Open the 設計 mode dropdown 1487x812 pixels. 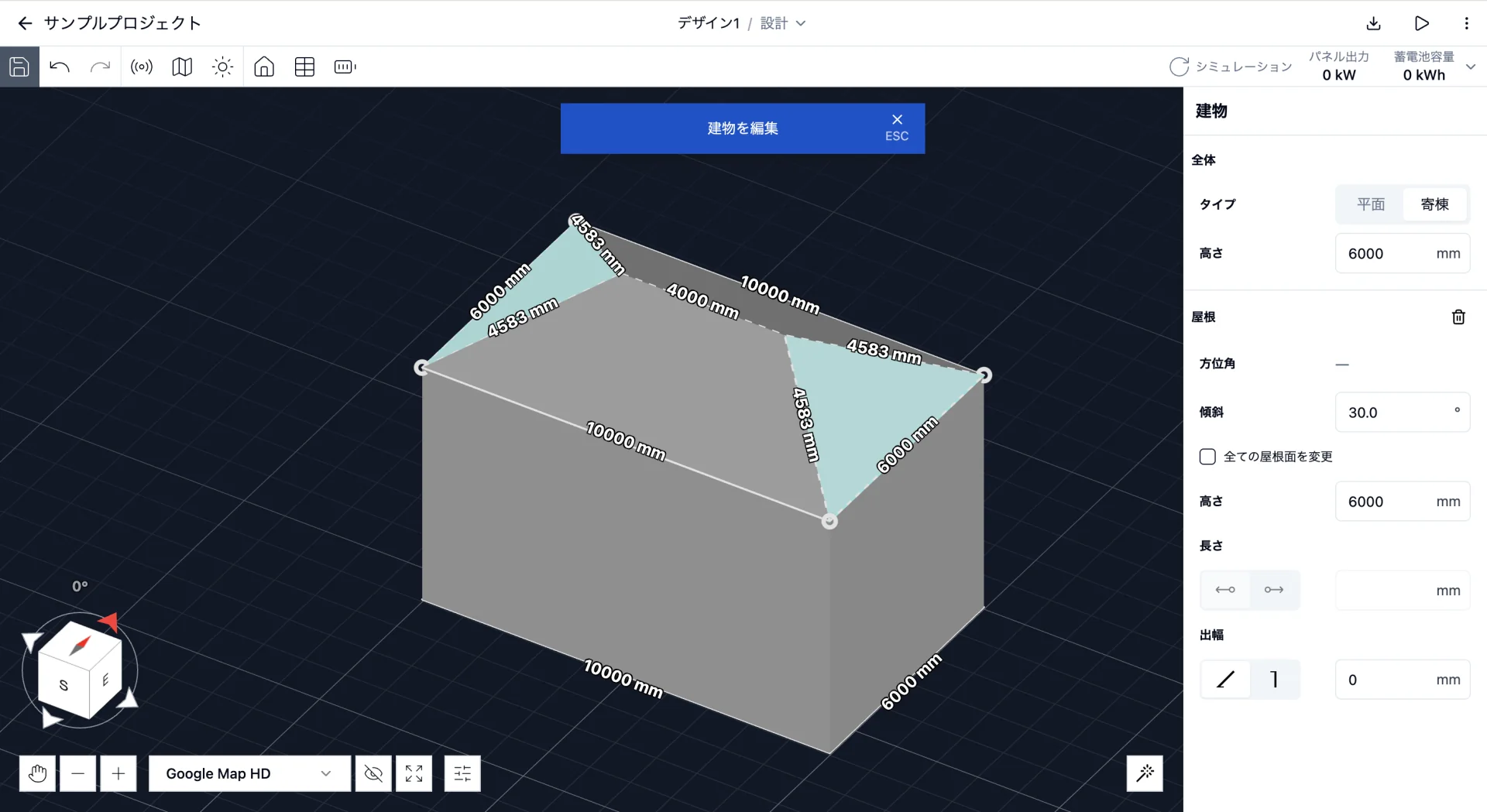coord(783,23)
